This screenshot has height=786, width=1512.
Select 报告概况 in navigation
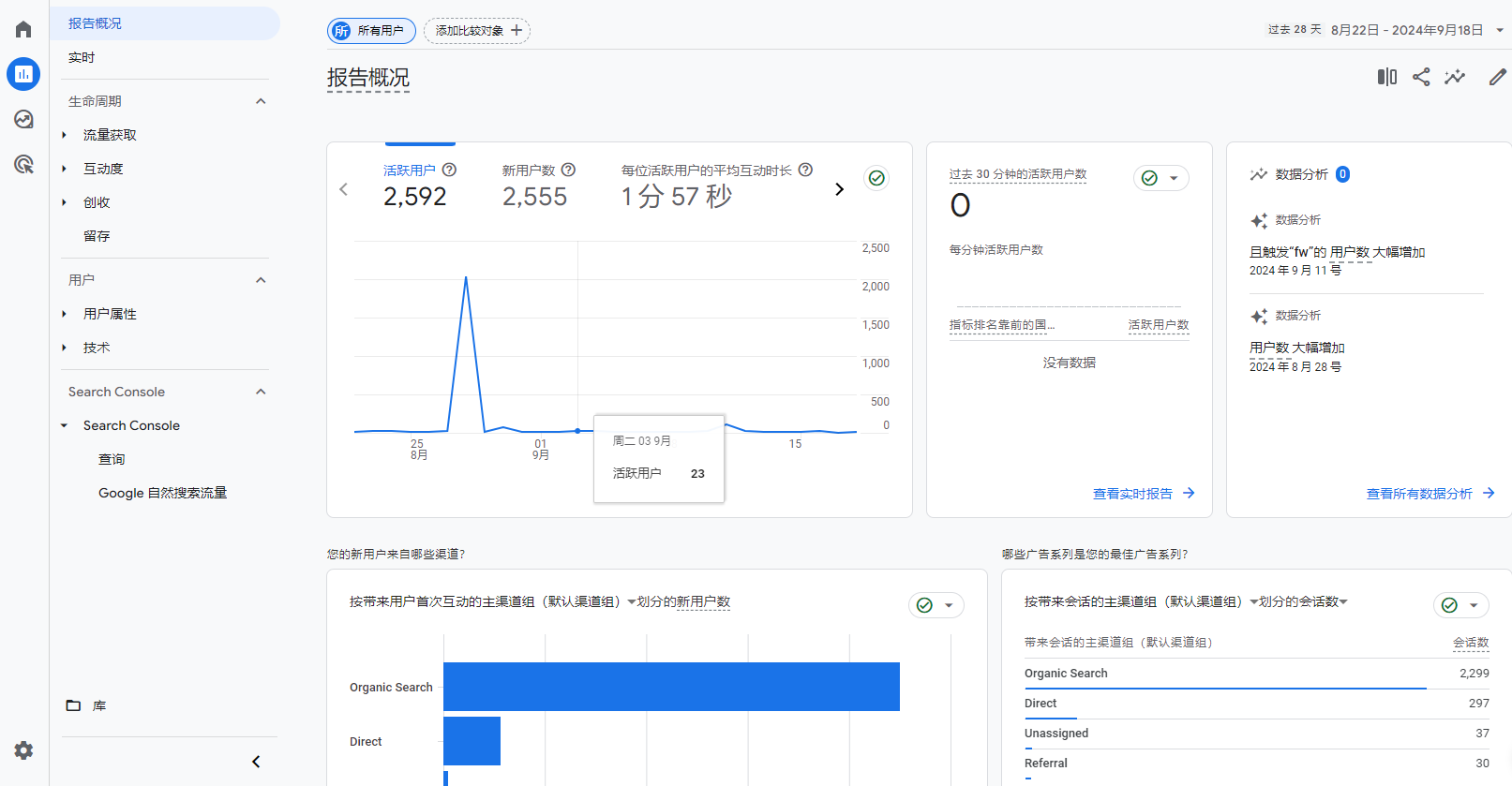pyautogui.click(x=165, y=23)
